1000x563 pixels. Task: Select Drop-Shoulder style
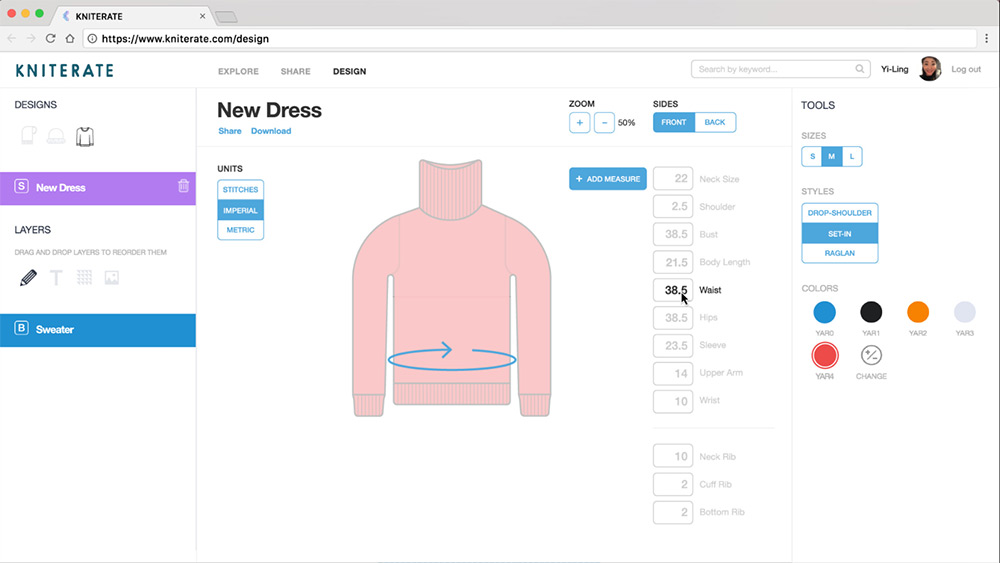point(839,213)
